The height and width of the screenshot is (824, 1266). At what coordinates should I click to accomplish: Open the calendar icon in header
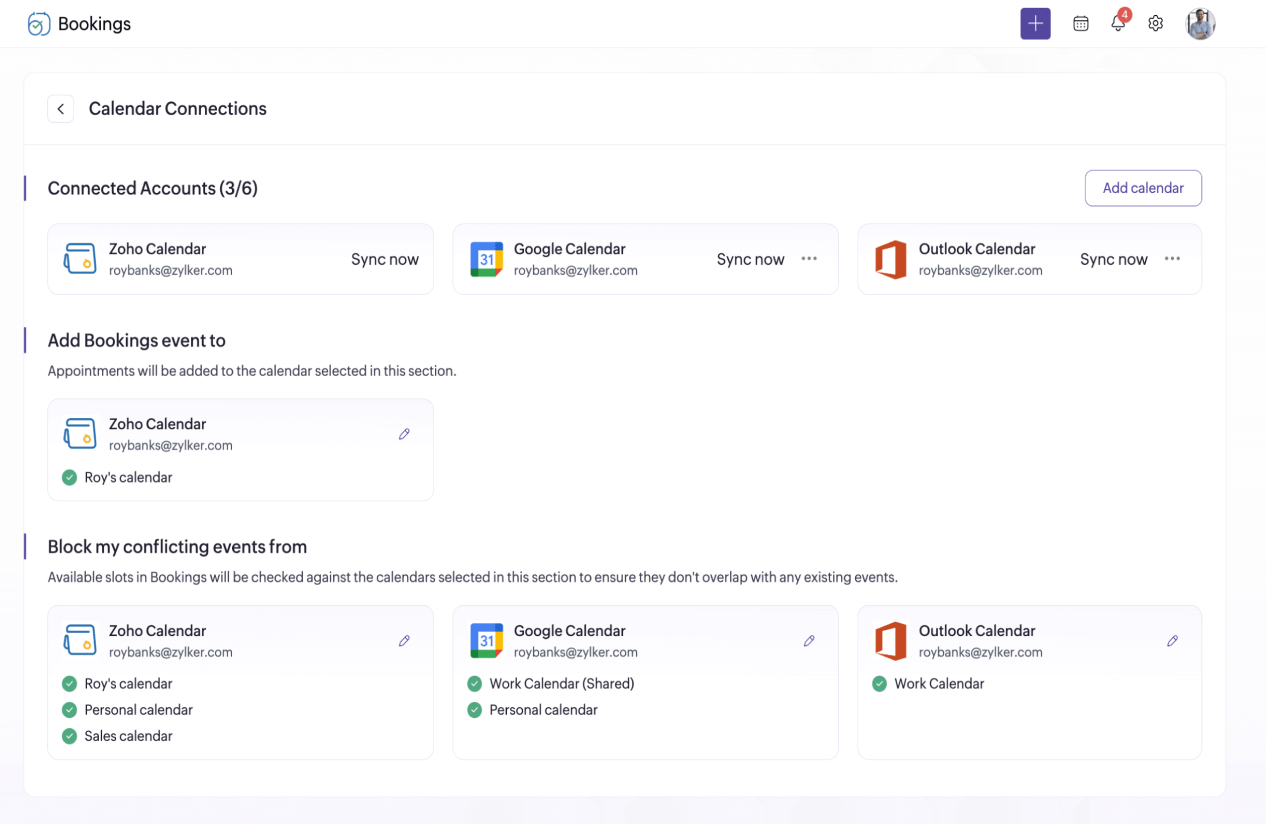click(x=1080, y=23)
